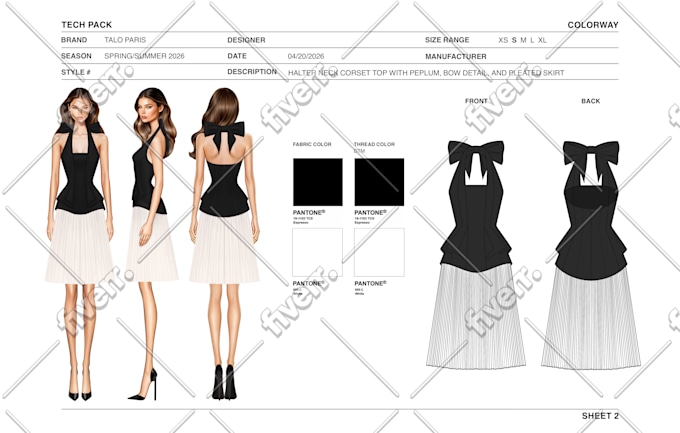
Task: Click the "THREAD COLOR" label
Action: (374, 144)
